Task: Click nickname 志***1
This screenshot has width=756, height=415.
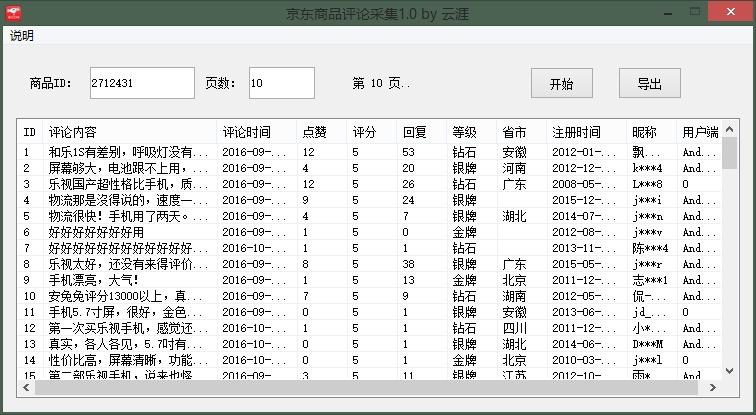Action: 650,280
